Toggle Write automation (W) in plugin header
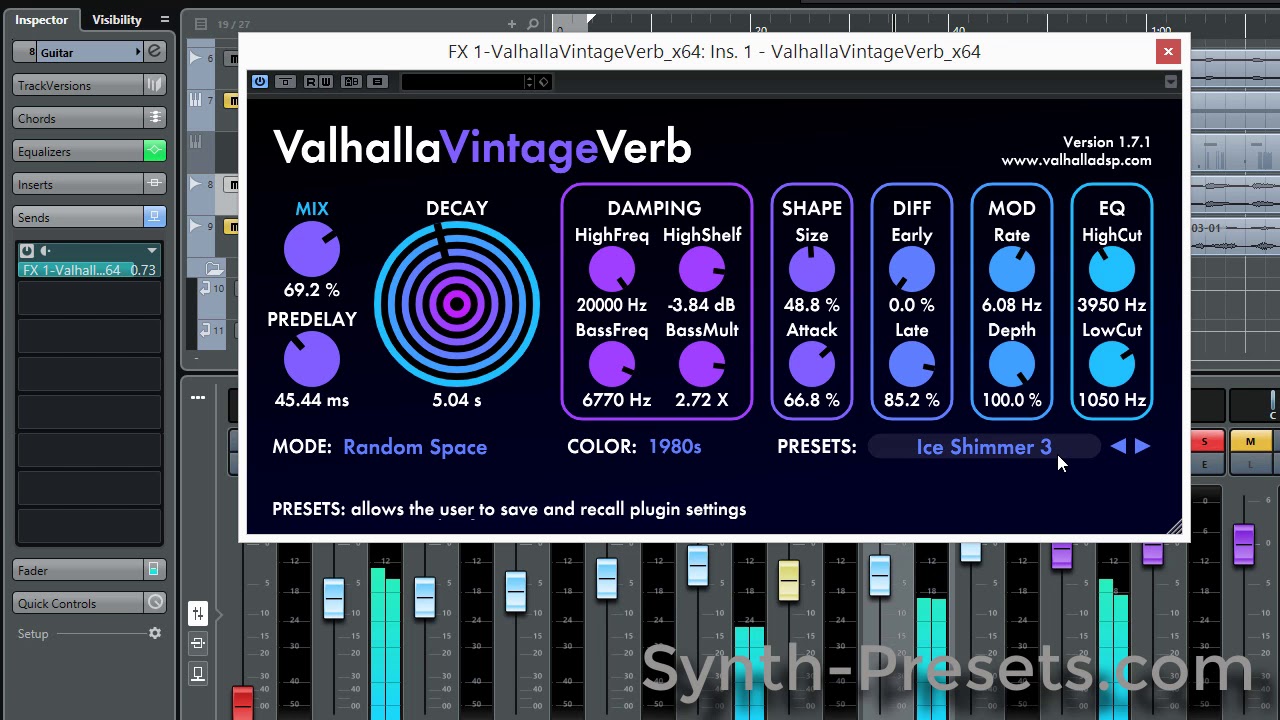 (x=326, y=82)
